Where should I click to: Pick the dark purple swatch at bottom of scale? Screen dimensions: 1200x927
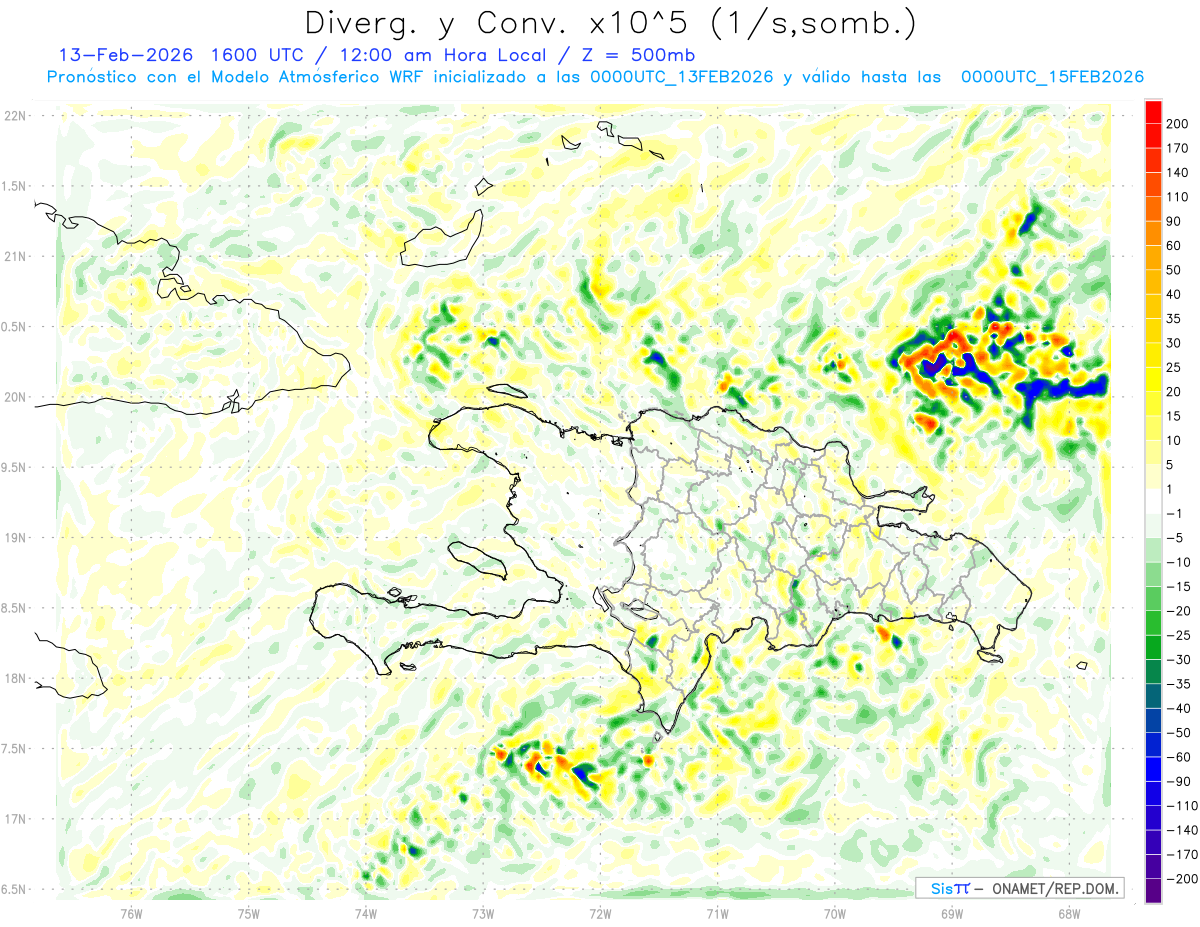tap(1153, 891)
